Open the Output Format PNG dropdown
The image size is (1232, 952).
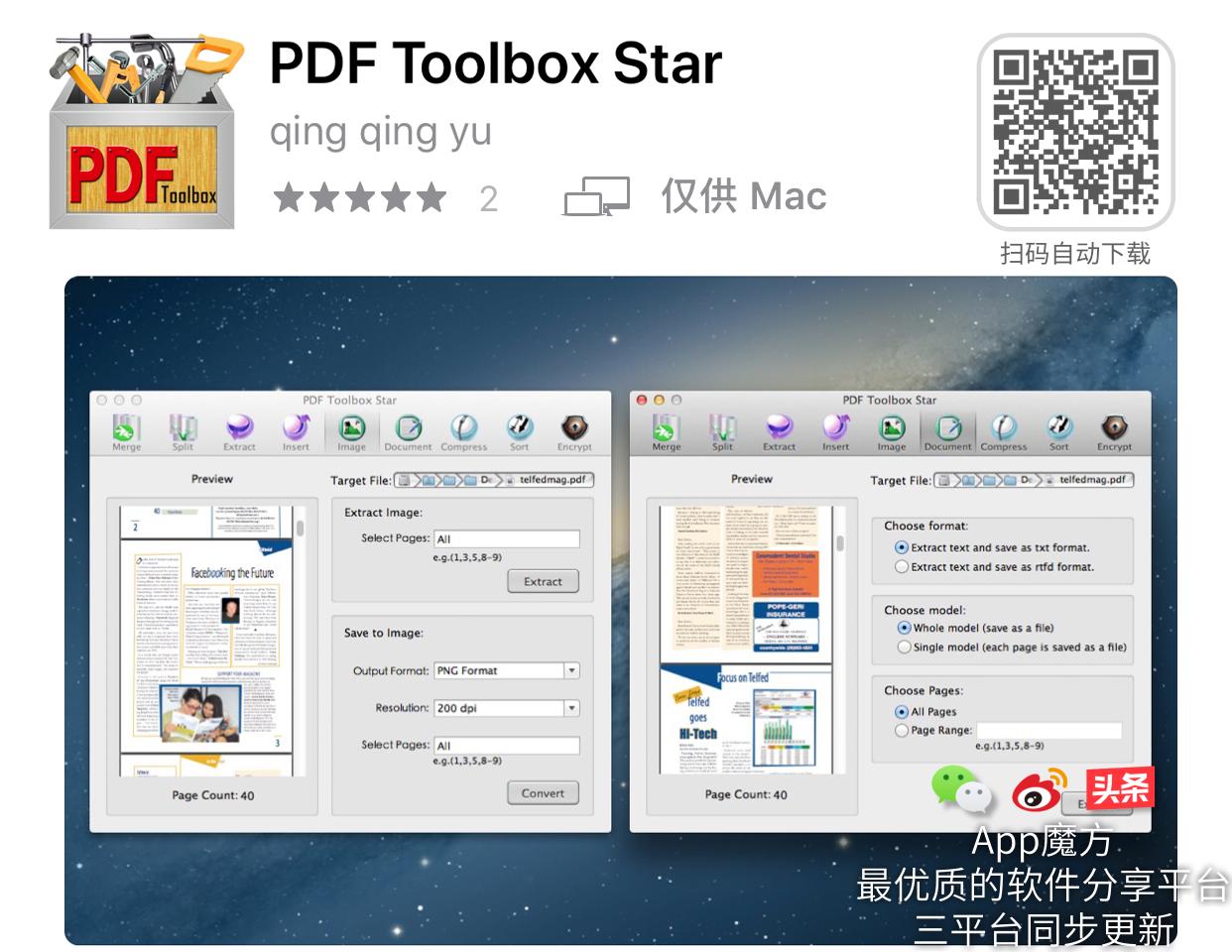[507, 670]
